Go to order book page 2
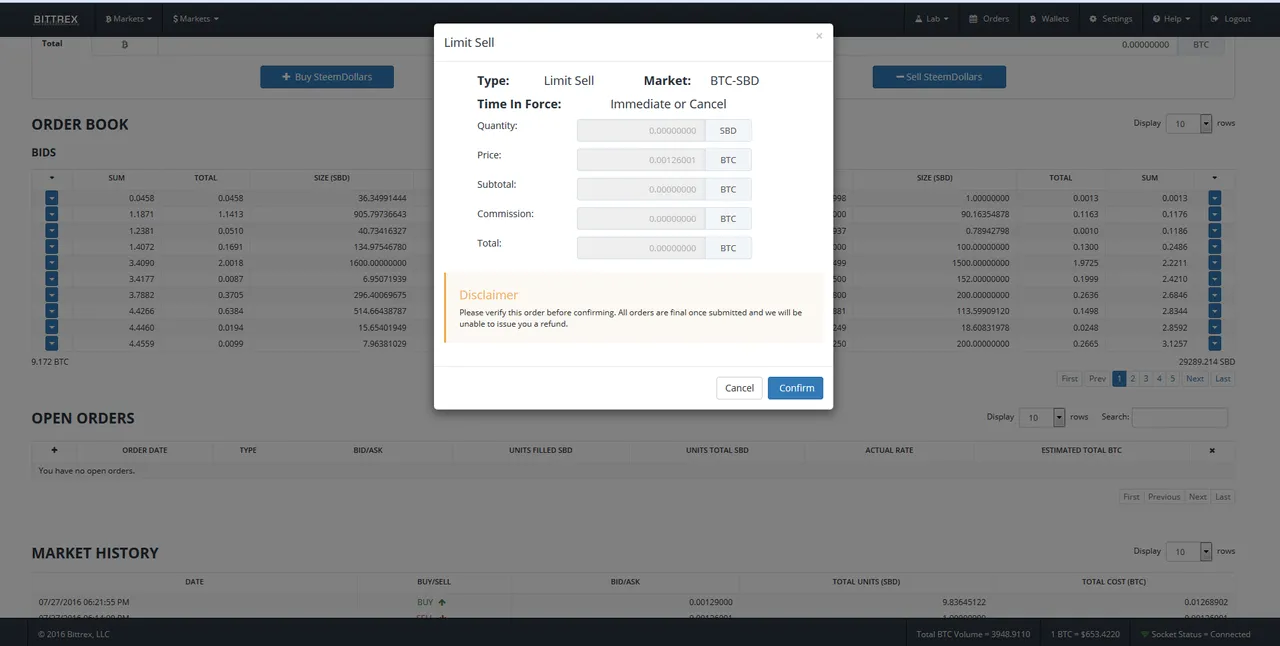The height and width of the screenshot is (646, 1280). point(1133,379)
